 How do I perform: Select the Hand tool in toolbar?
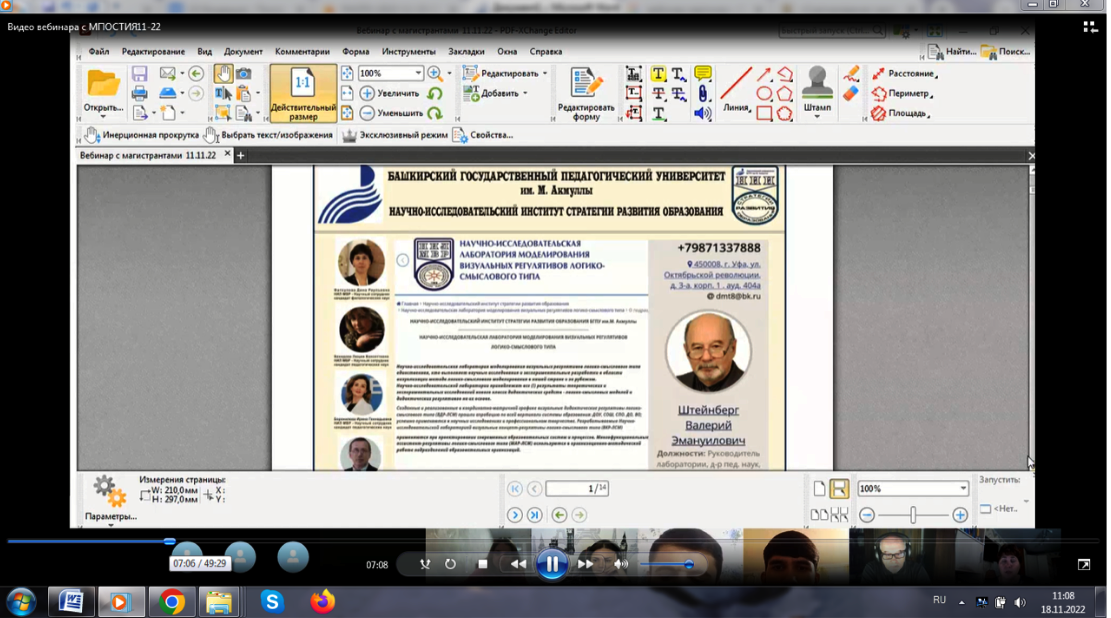click(x=222, y=74)
